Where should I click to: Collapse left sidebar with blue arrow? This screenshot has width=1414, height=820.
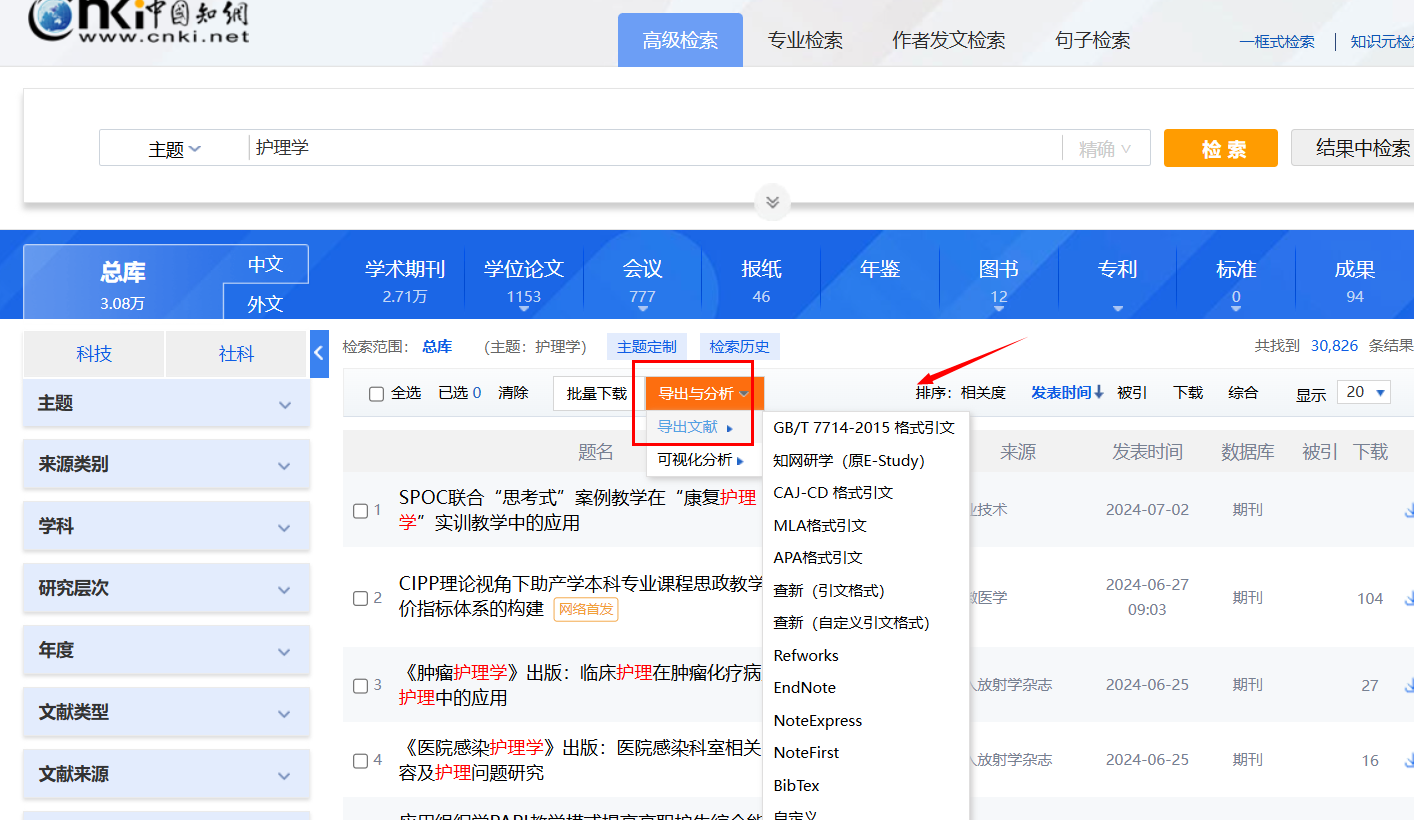coord(319,354)
